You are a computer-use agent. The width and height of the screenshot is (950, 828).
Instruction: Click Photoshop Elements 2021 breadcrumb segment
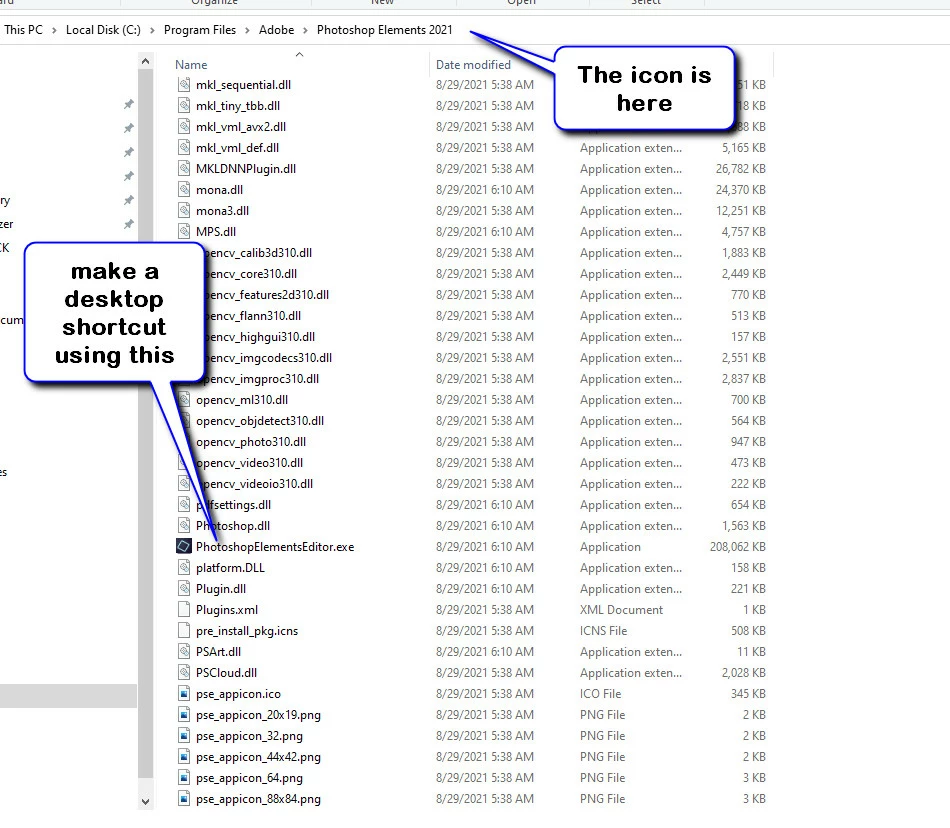click(385, 30)
